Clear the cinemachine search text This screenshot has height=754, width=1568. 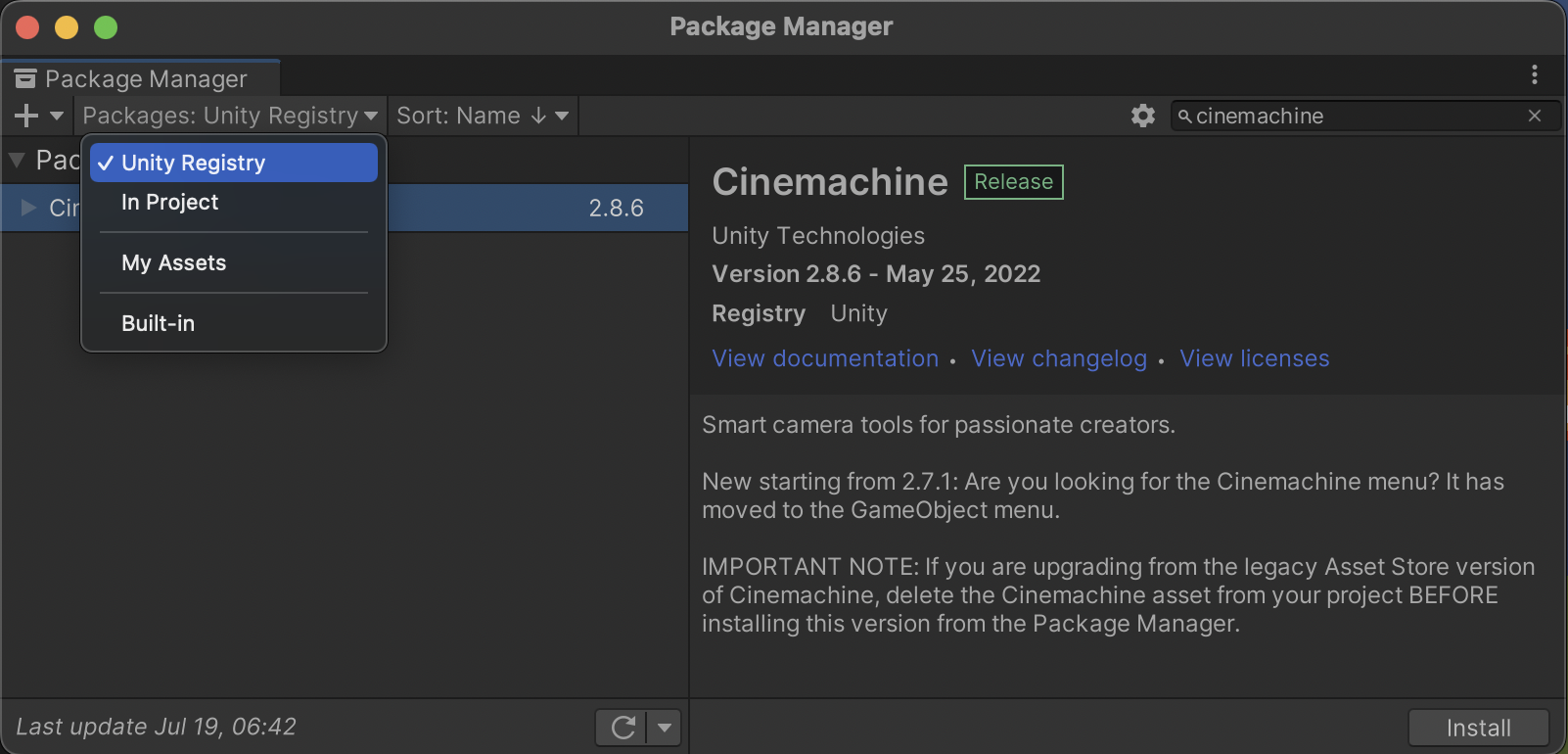tap(1534, 116)
